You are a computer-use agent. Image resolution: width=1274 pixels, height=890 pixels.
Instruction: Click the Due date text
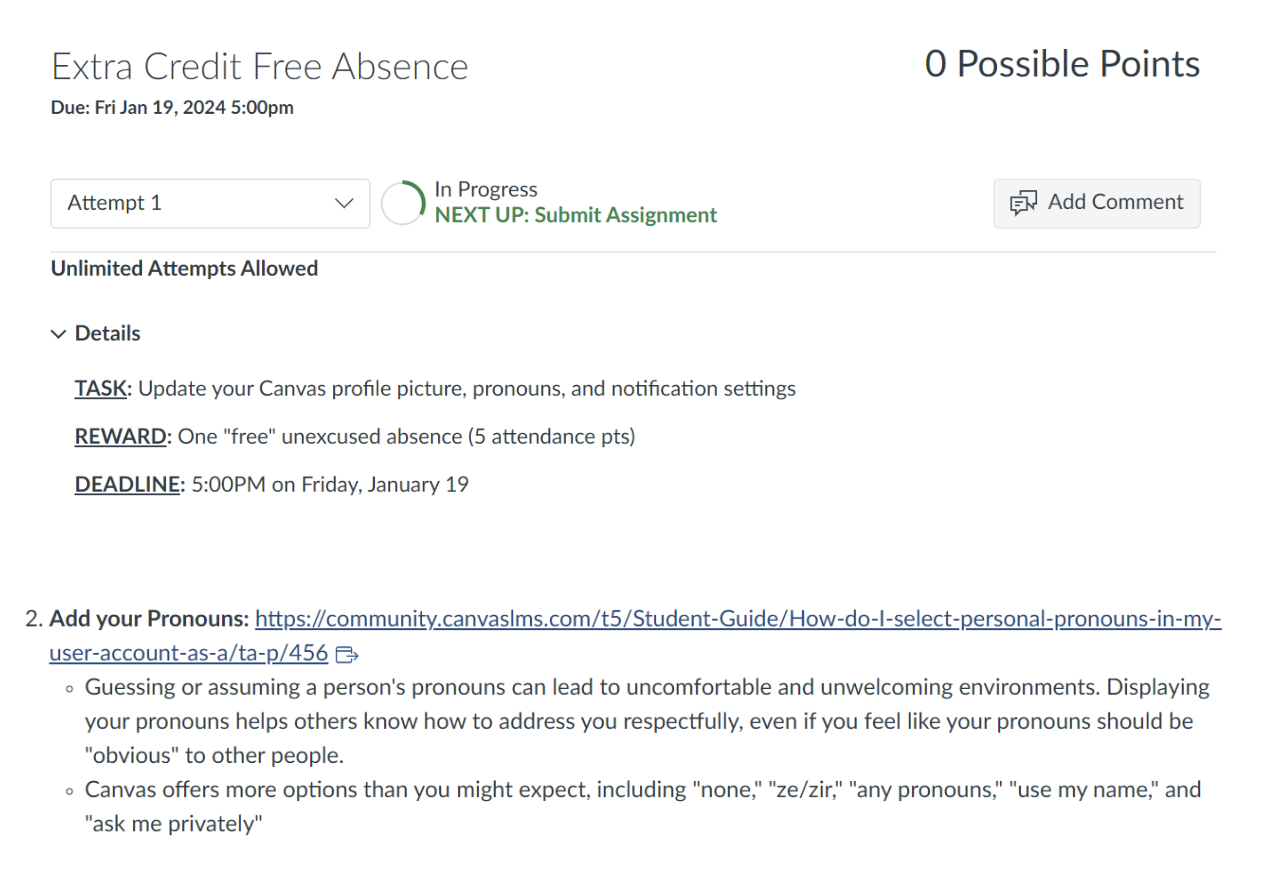(x=171, y=107)
